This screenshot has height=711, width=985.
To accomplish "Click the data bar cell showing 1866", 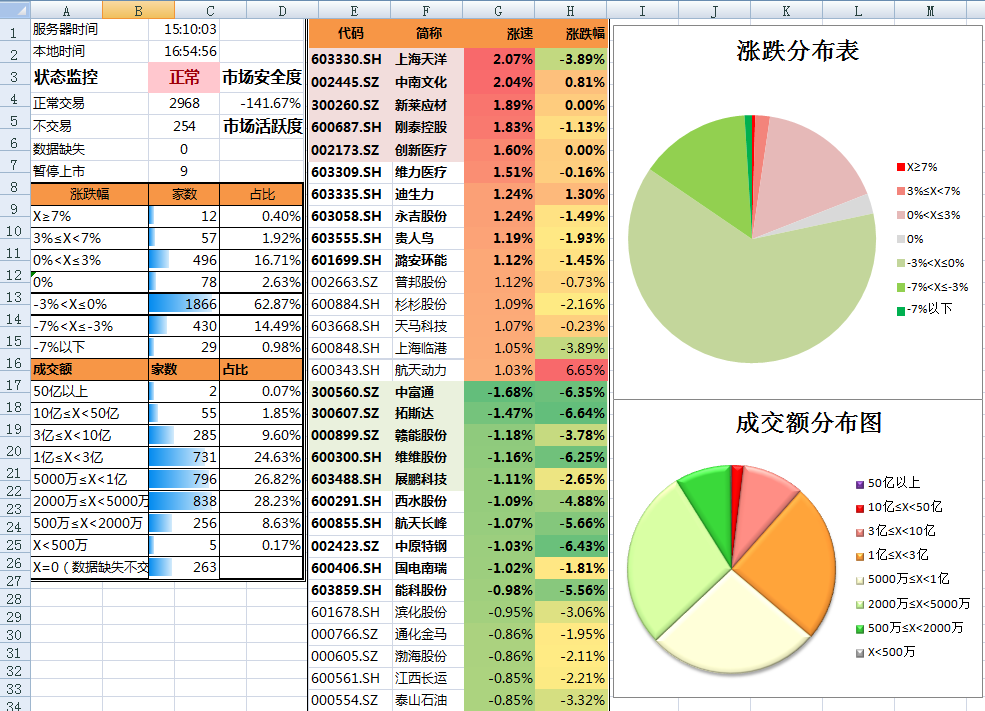I will (x=182, y=306).
